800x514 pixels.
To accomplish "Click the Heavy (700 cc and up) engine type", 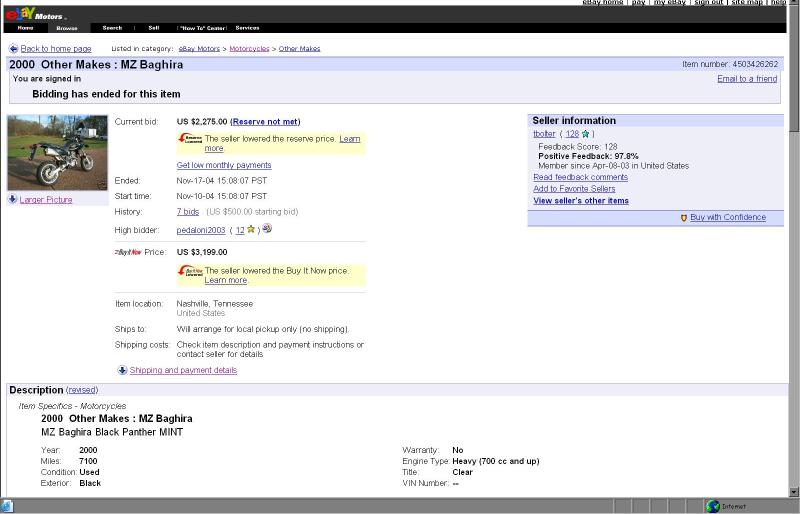I will pyautogui.click(x=496, y=461).
